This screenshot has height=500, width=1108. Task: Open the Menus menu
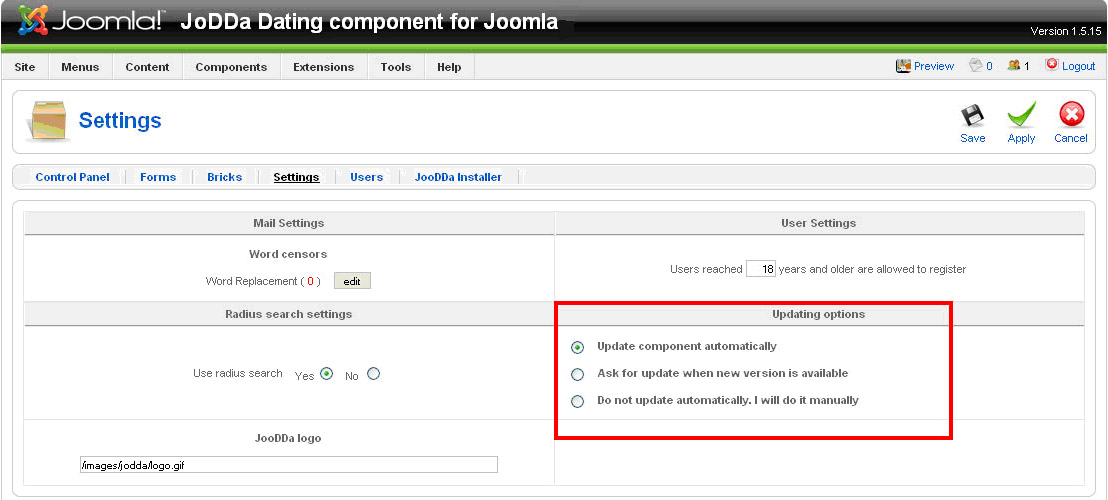coord(81,67)
